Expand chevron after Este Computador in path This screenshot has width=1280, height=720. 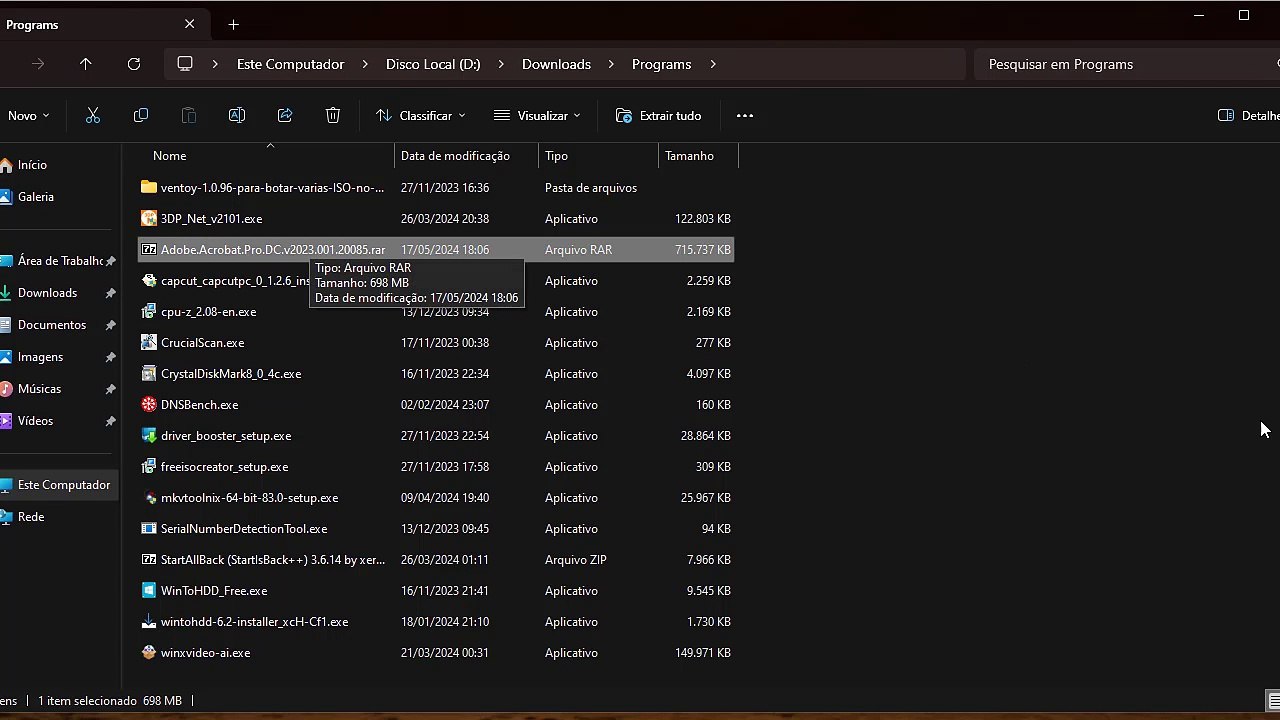point(365,64)
